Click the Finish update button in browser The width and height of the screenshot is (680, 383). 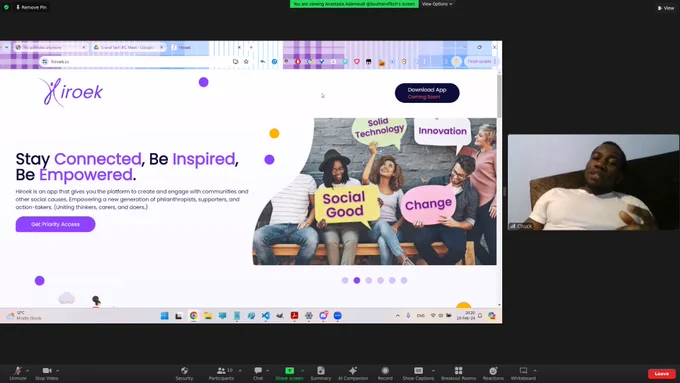point(481,62)
